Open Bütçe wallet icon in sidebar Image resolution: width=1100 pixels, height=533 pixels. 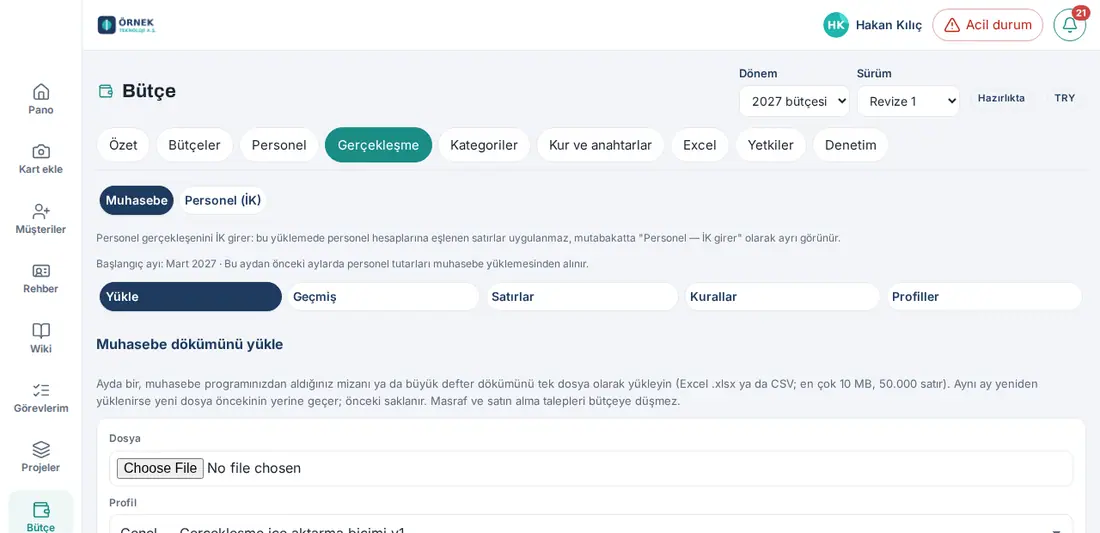click(41, 509)
